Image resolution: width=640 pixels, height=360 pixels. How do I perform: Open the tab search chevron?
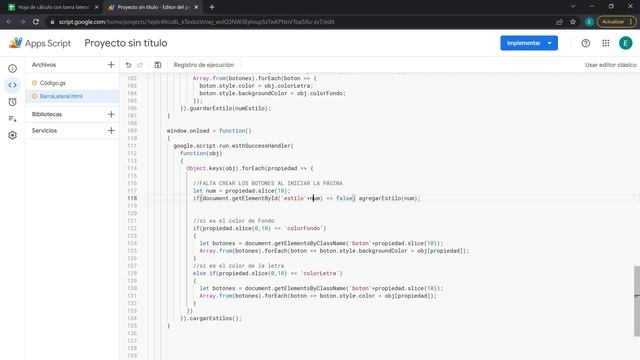[573, 7]
